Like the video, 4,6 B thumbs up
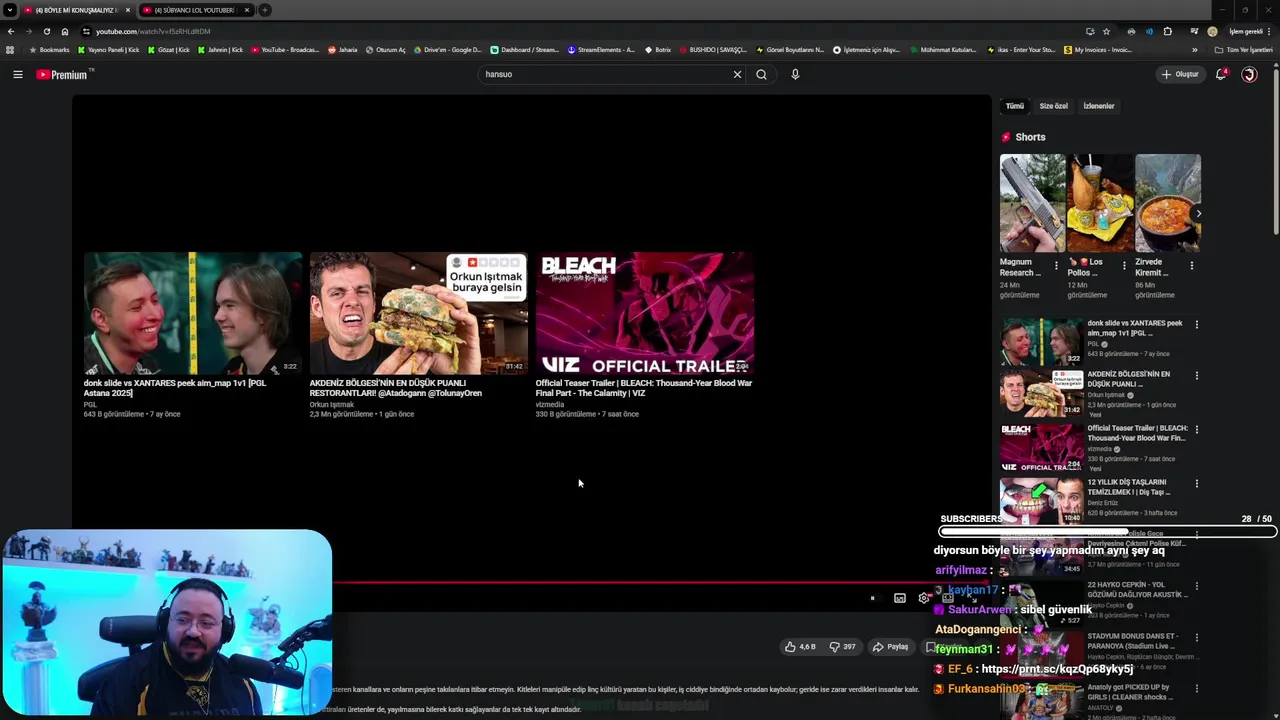The image size is (1280, 720). [799, 646]
